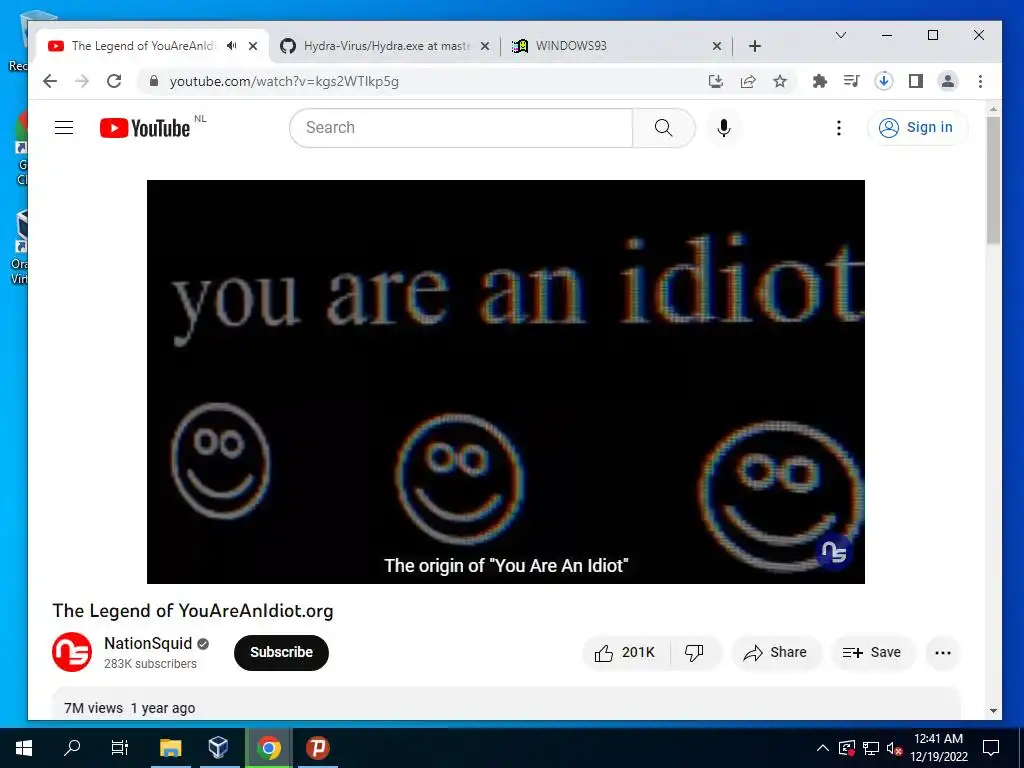Share this page from the address bar
This screenshot has width=1024, height=768.
[748, 81]
